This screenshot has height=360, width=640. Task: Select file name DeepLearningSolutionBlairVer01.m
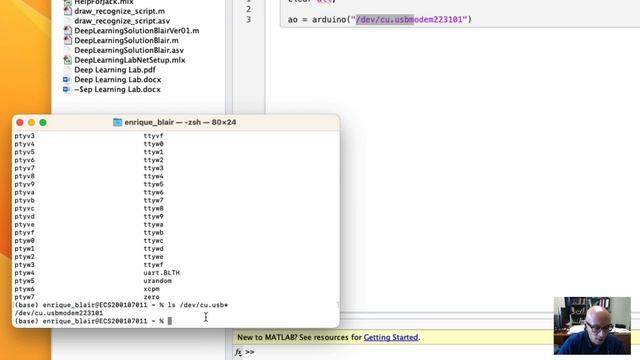click(x=137, y=31)
